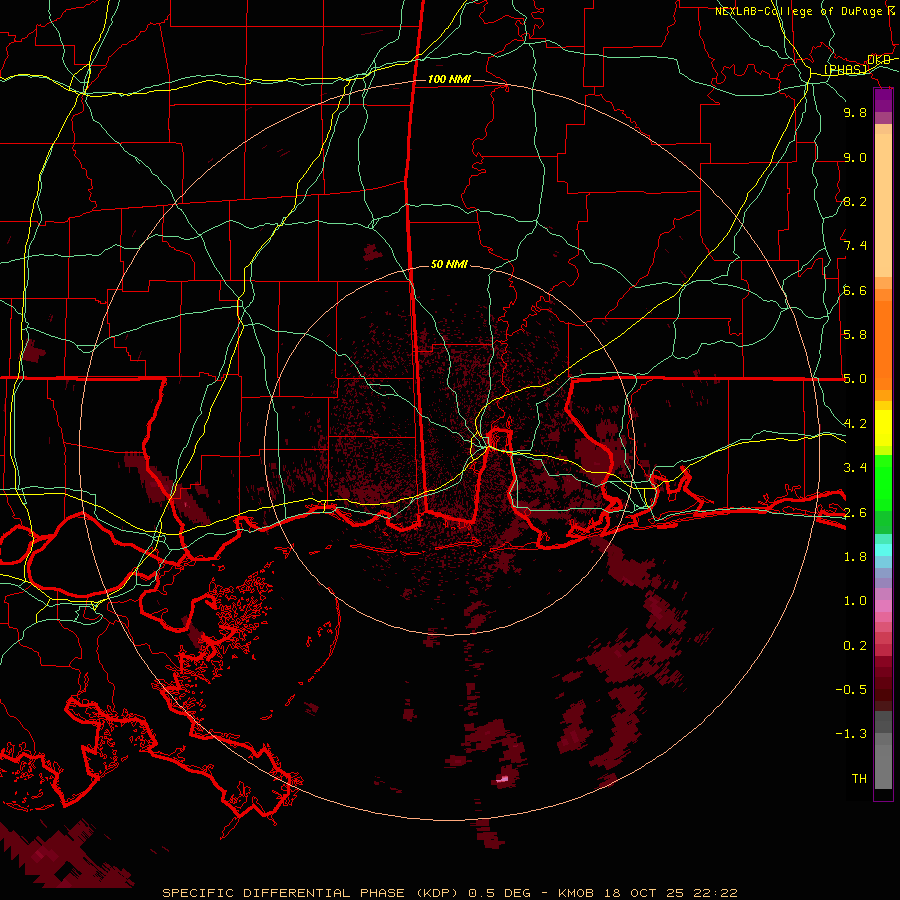
Task: Click the 5.0 scale value
Action: [855, 379]
